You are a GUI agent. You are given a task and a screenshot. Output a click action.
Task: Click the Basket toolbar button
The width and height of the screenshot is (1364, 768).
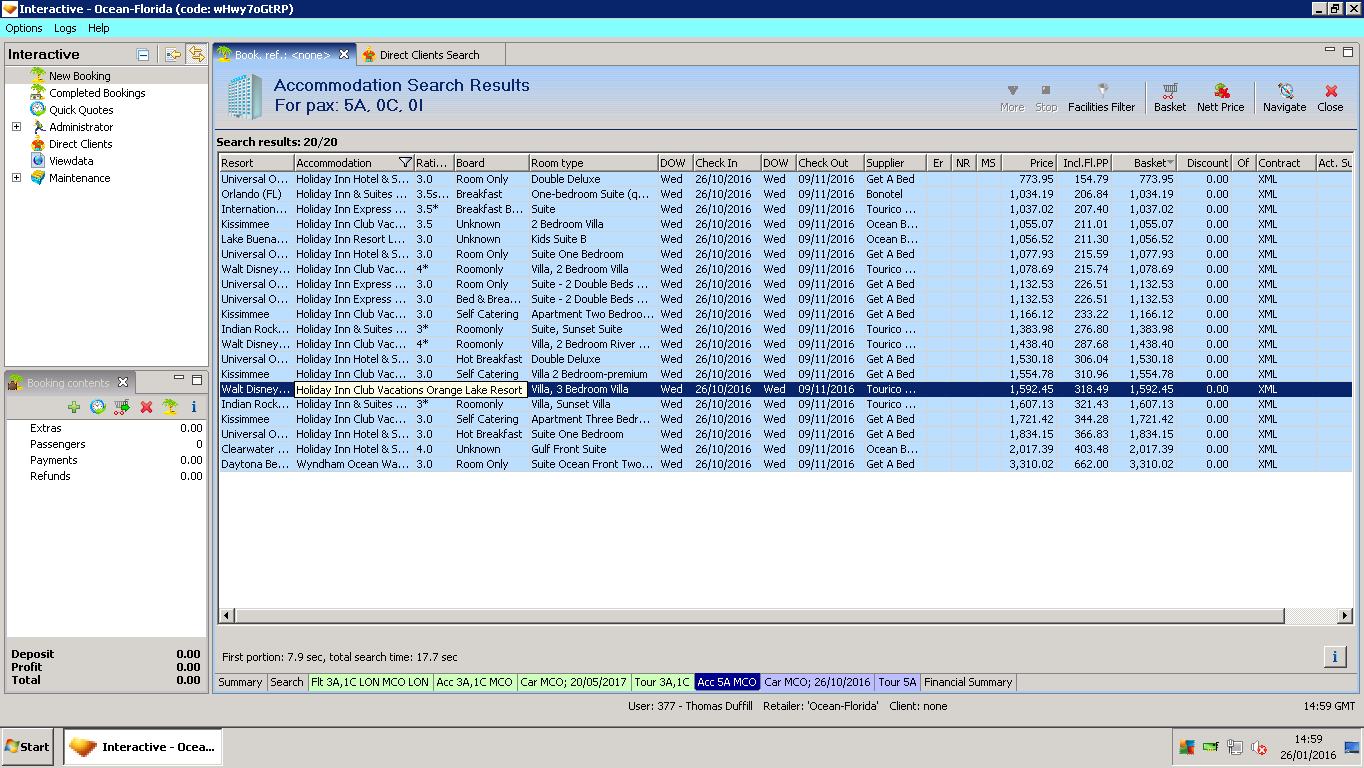tap(1170, 97)
